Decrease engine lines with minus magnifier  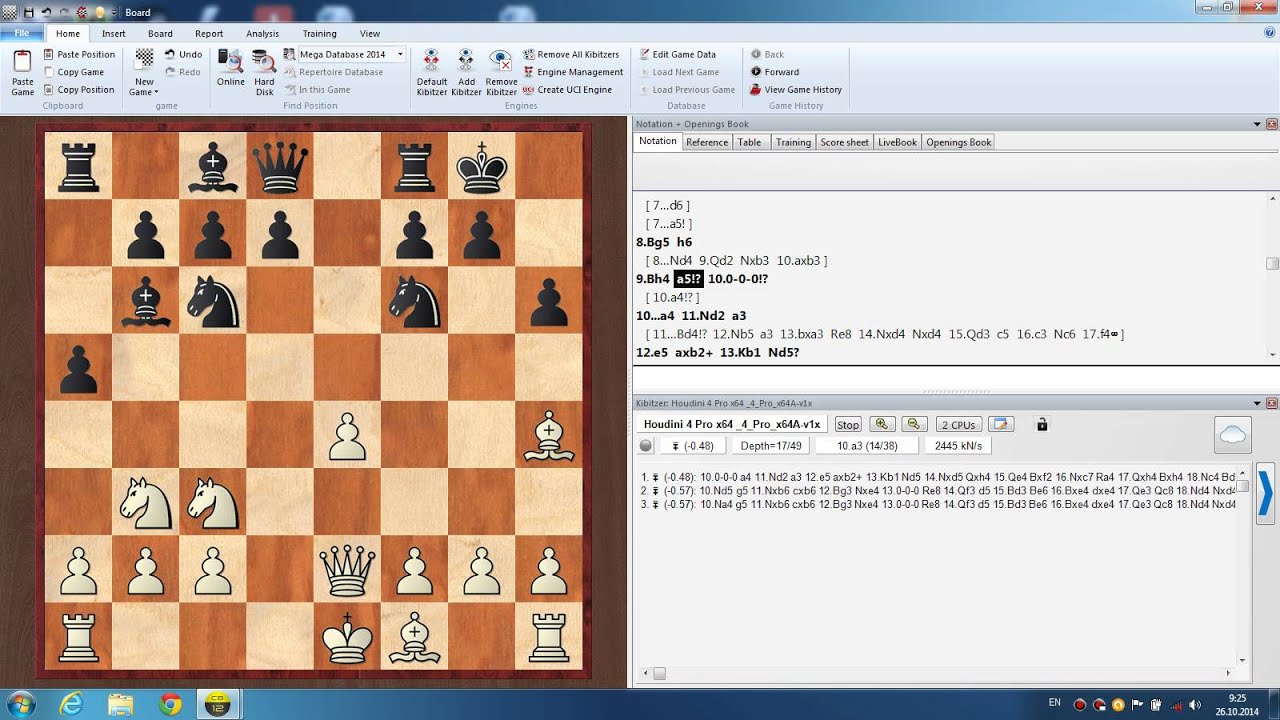point(915,425)
